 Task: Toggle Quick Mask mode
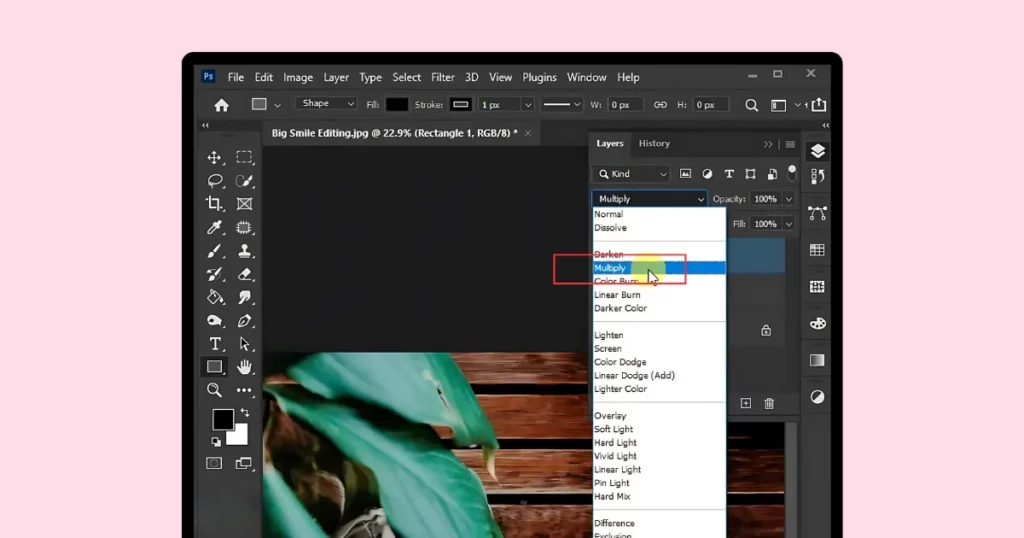[x=214, y=463]
